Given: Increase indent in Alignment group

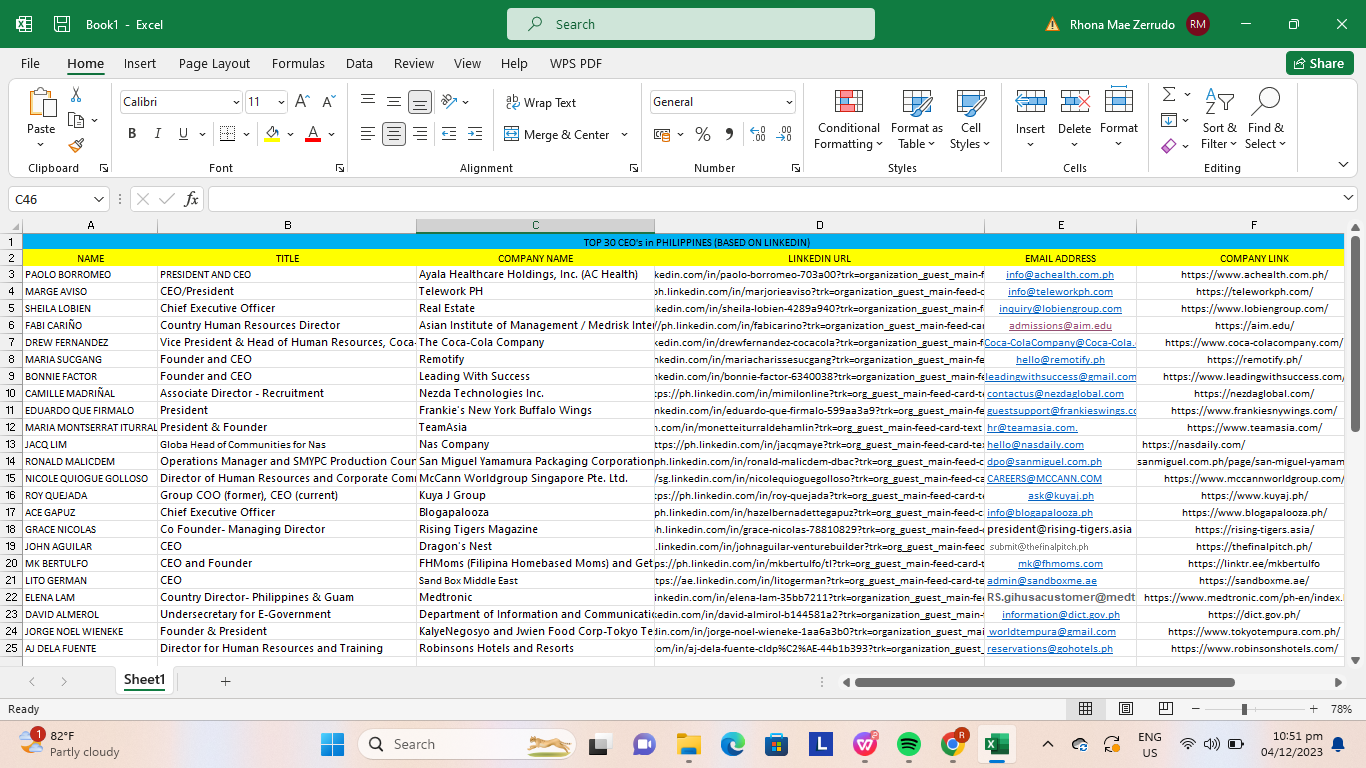Looking at the screenshot, I should [473, 134].
